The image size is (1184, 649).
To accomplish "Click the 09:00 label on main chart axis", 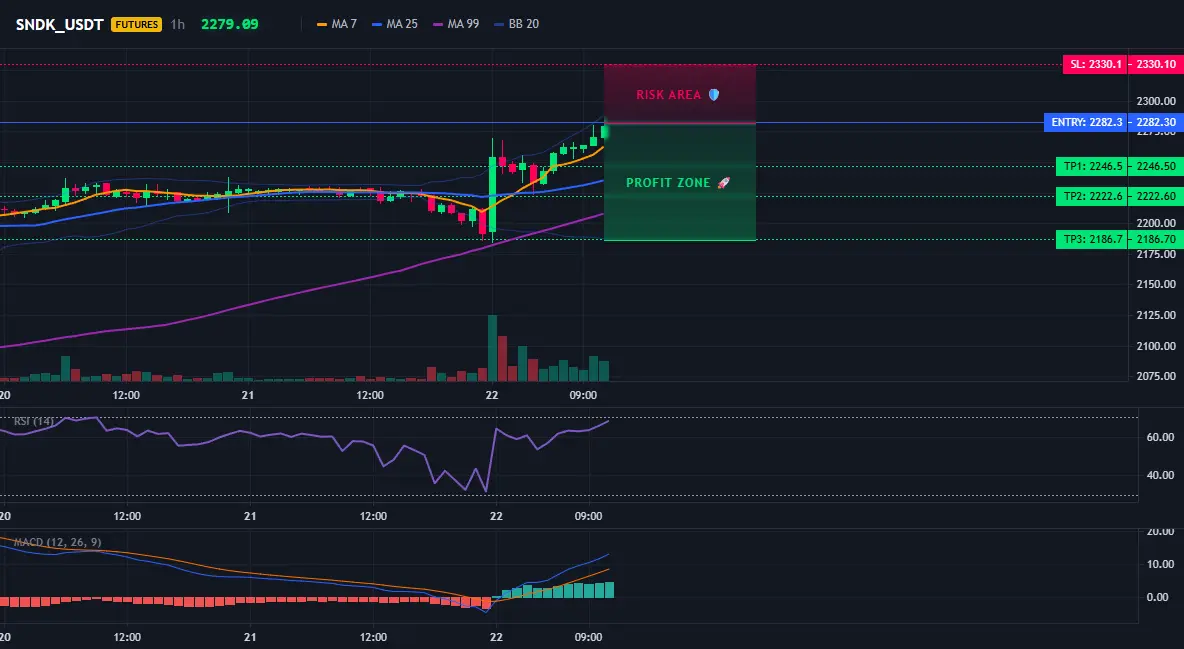I will point(583,395).
